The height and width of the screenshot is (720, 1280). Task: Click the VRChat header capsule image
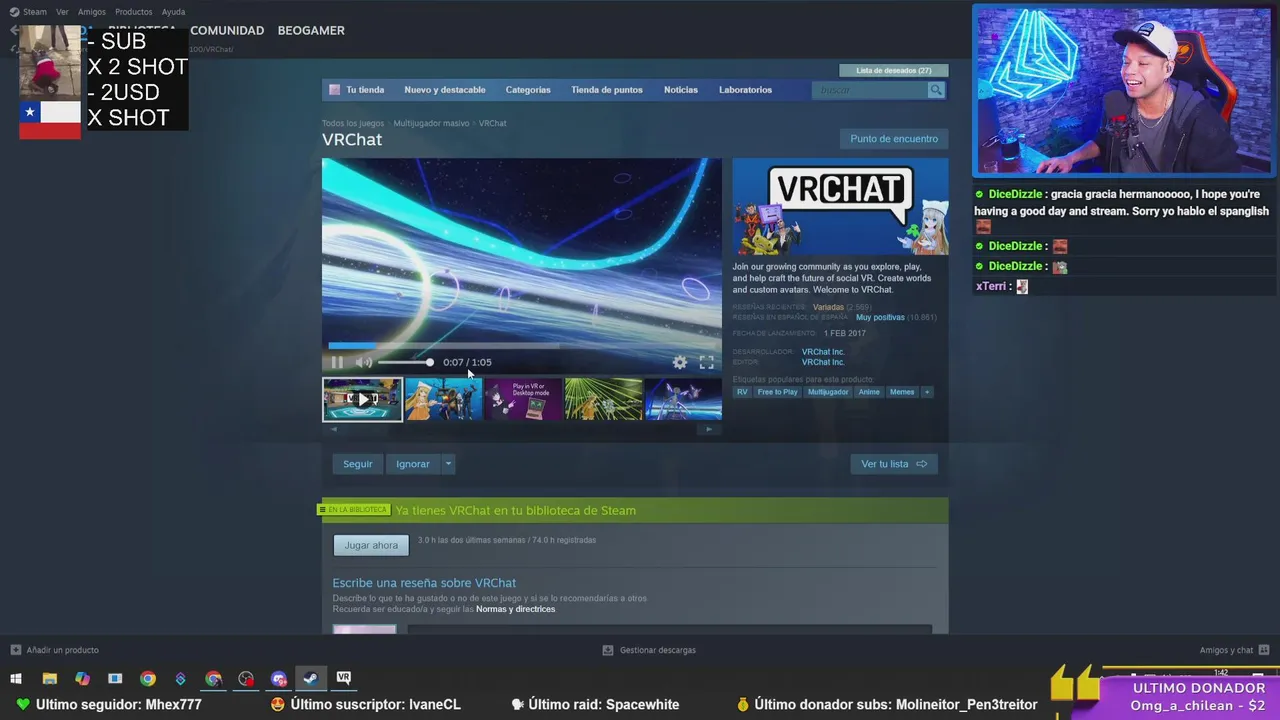[840, 207]
